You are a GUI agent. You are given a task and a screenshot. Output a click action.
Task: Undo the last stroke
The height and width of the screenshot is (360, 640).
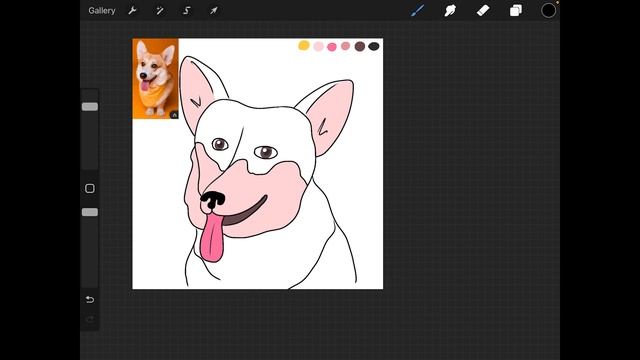point(90,300)
